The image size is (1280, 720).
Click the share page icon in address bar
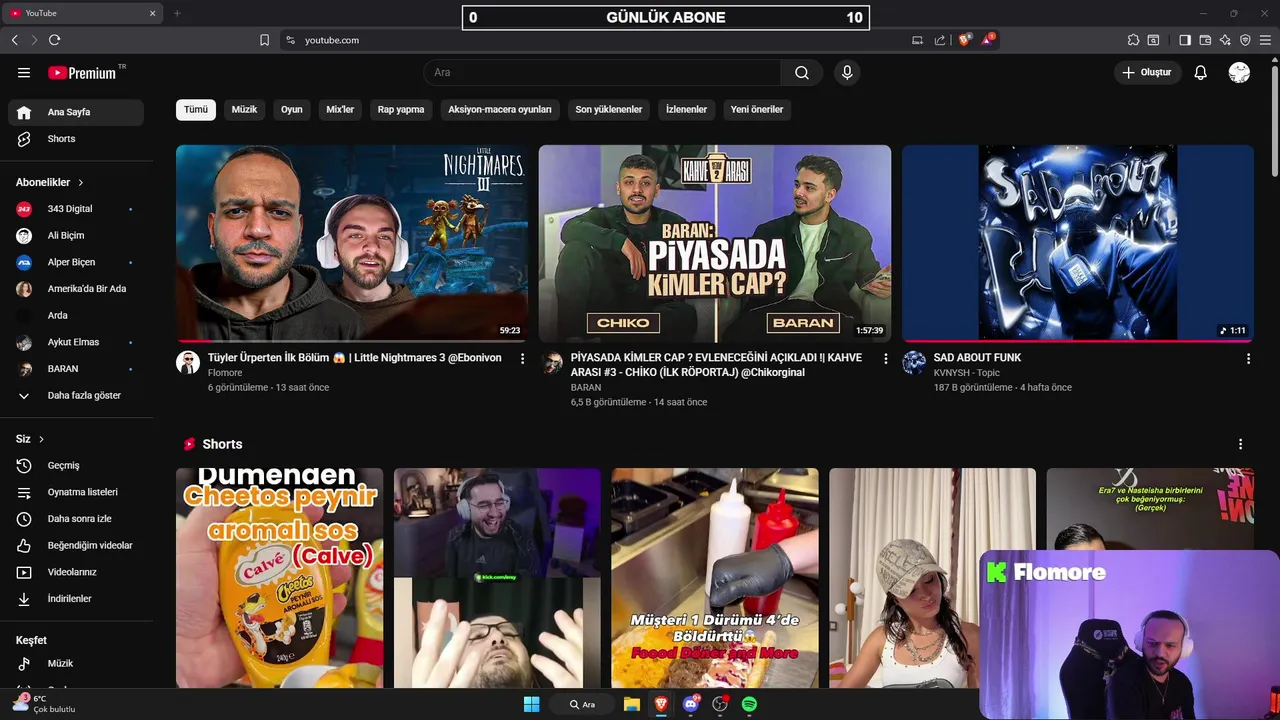point(940,40)
